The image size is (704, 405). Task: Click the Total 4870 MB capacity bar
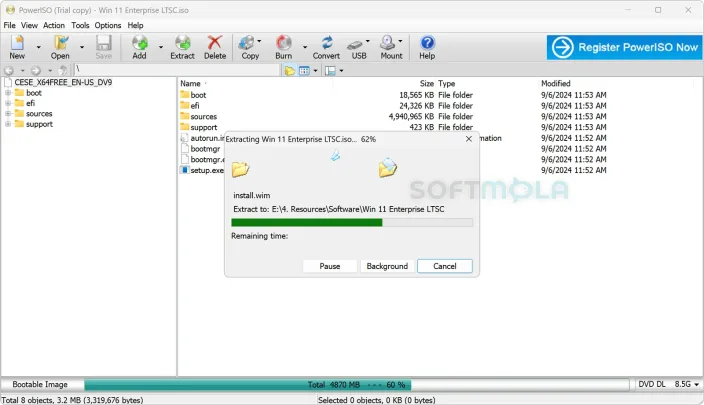356,385
